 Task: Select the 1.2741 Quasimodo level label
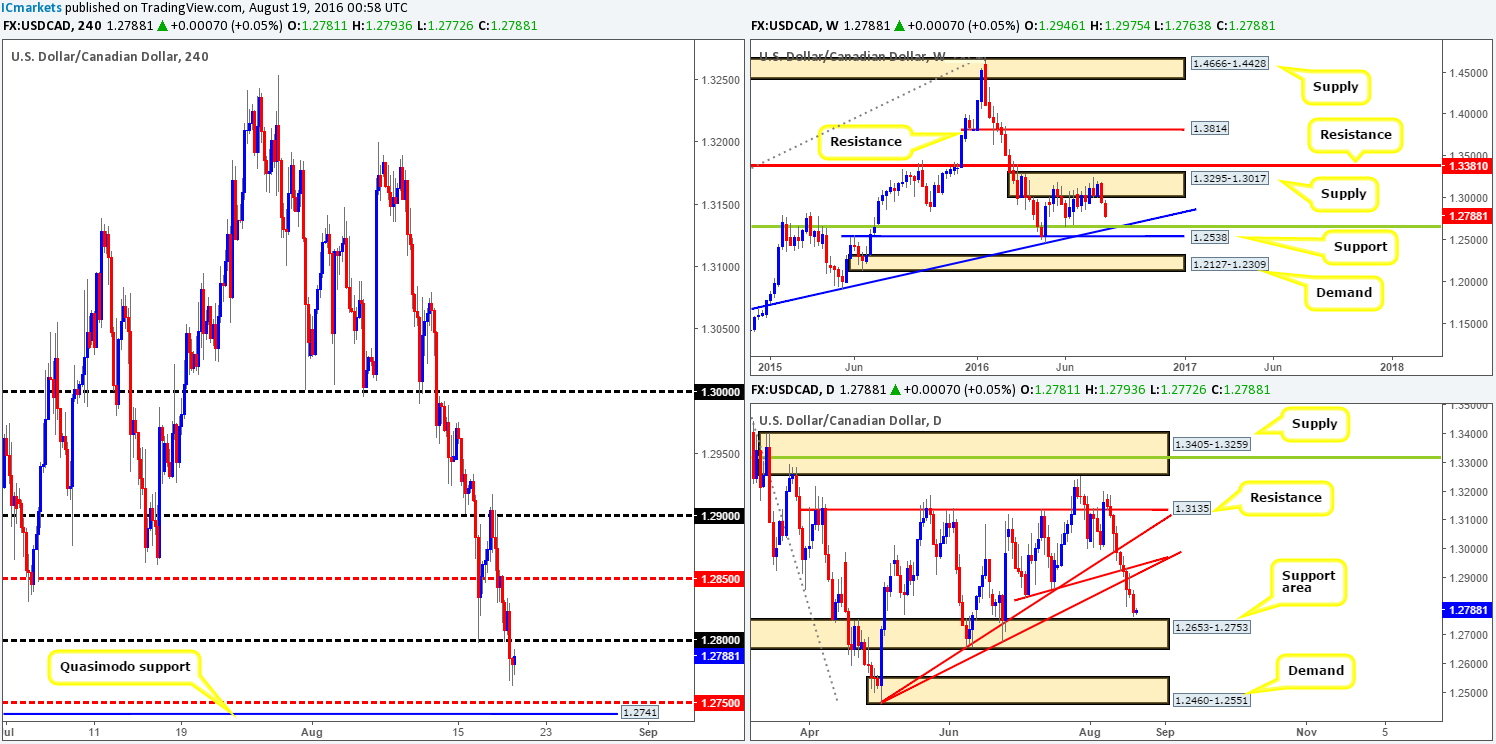638,714
